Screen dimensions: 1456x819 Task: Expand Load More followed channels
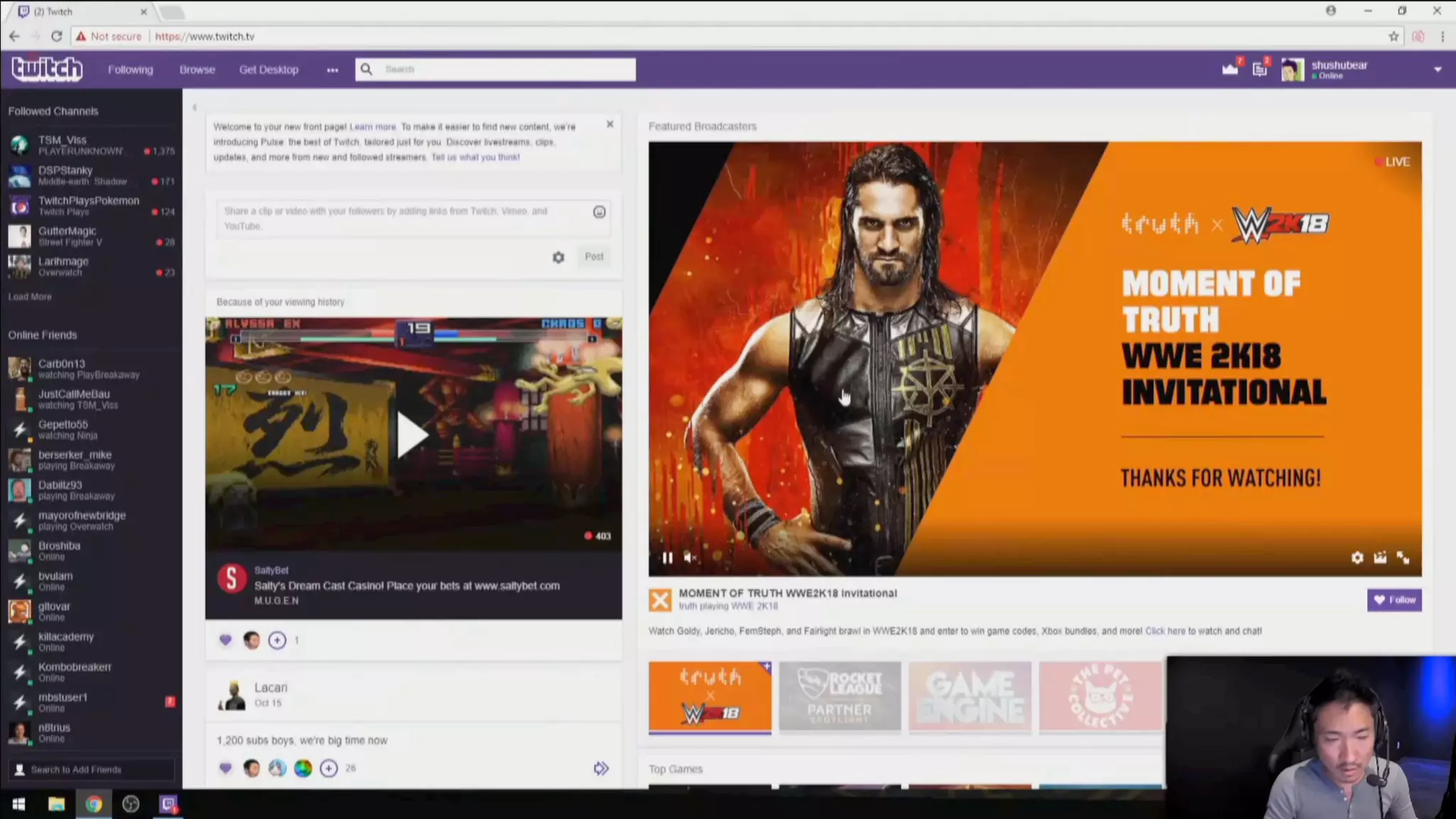click(30, 296)
